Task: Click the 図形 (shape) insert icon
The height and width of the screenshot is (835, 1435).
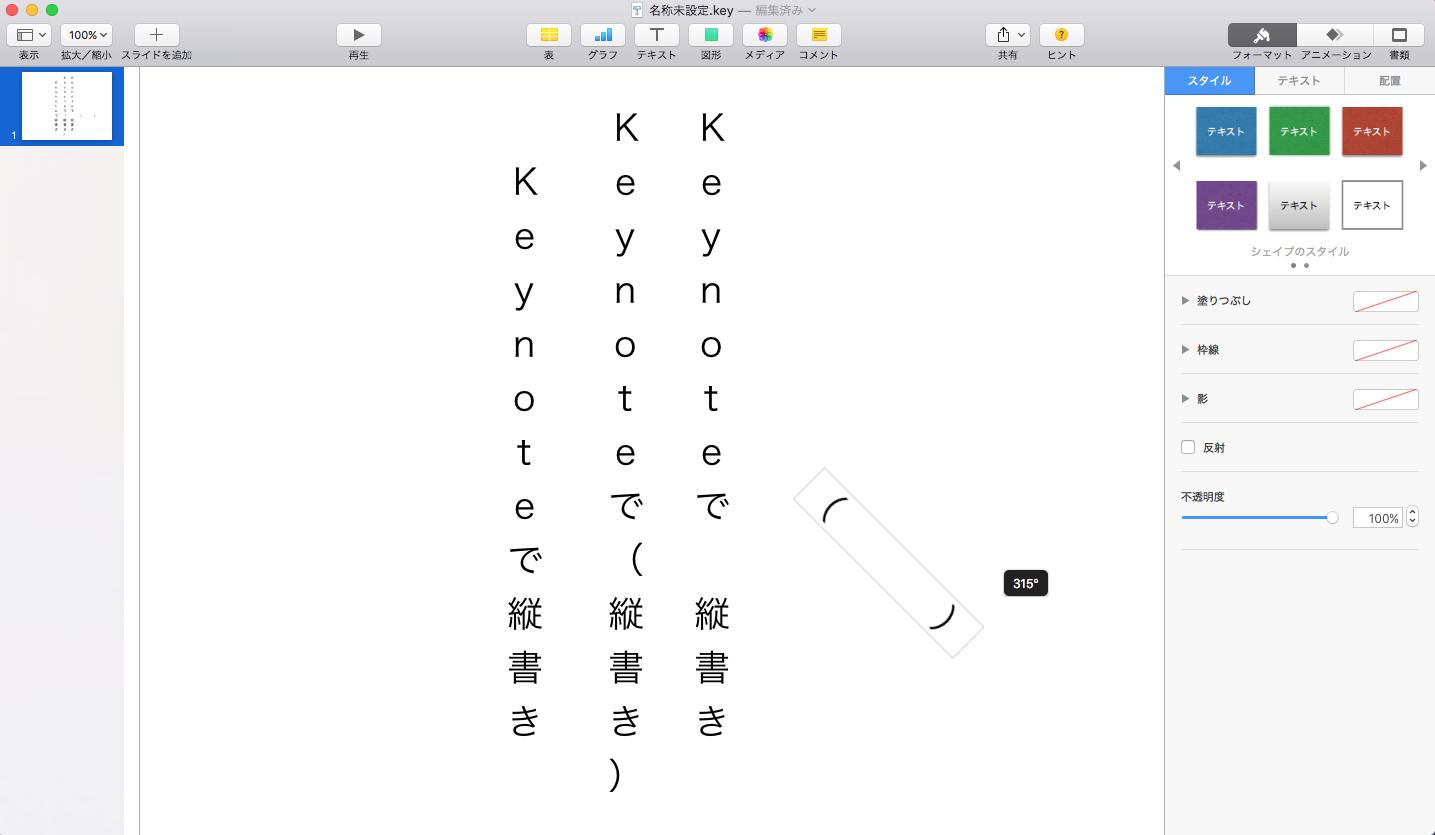Action: (710, 35)
